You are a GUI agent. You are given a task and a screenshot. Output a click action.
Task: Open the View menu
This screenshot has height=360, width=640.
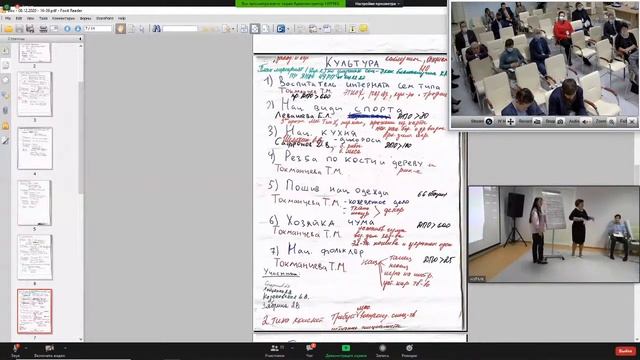[x=31, y=18]
